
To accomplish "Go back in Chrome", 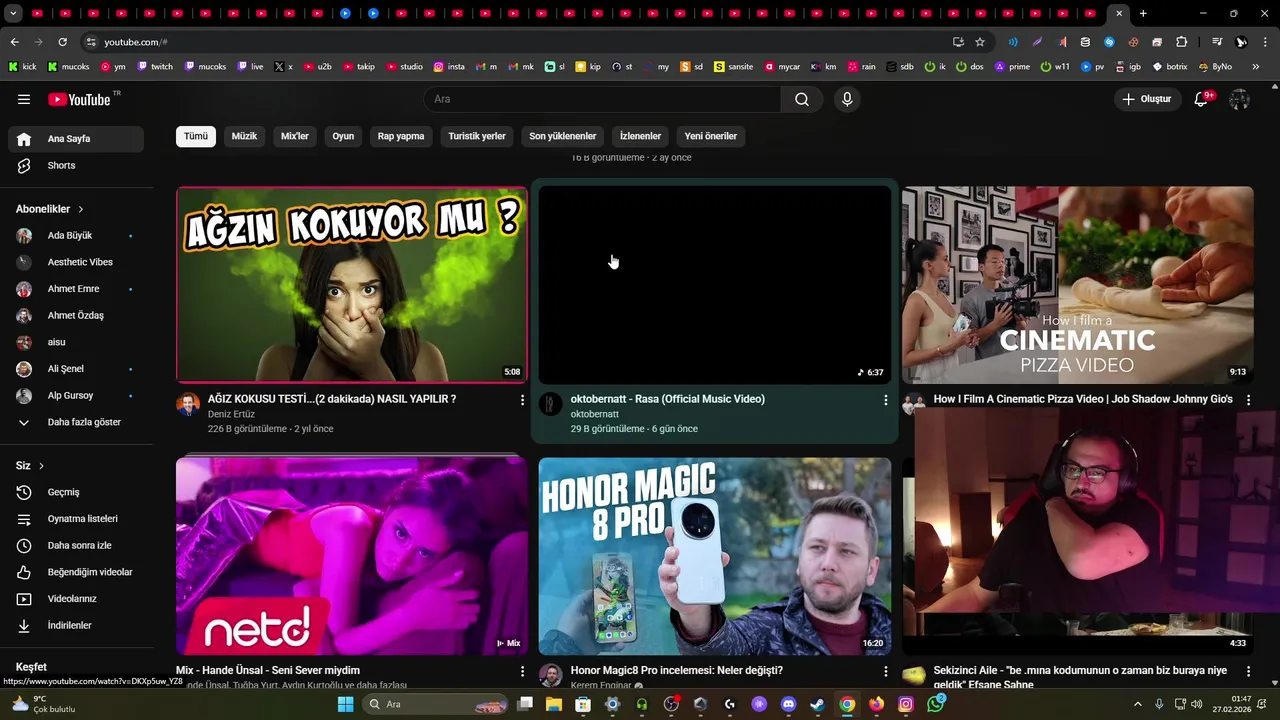I will coord(14,42).
